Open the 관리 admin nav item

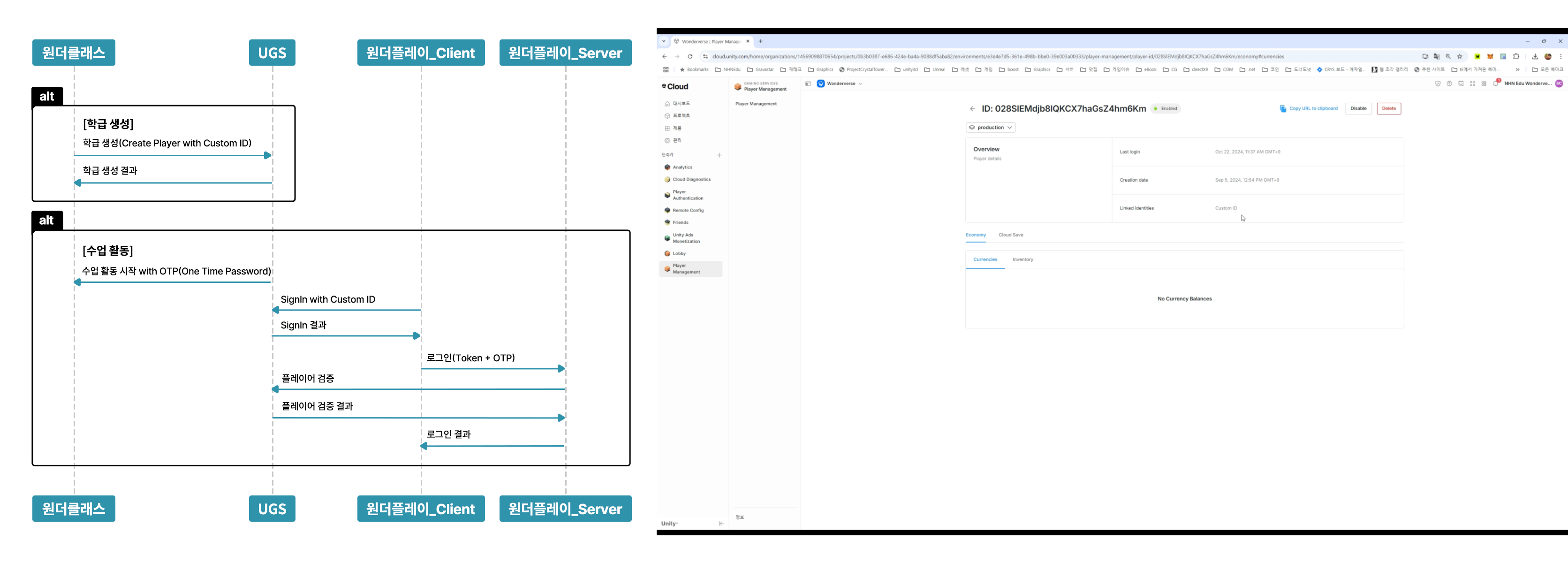(673, 141)
